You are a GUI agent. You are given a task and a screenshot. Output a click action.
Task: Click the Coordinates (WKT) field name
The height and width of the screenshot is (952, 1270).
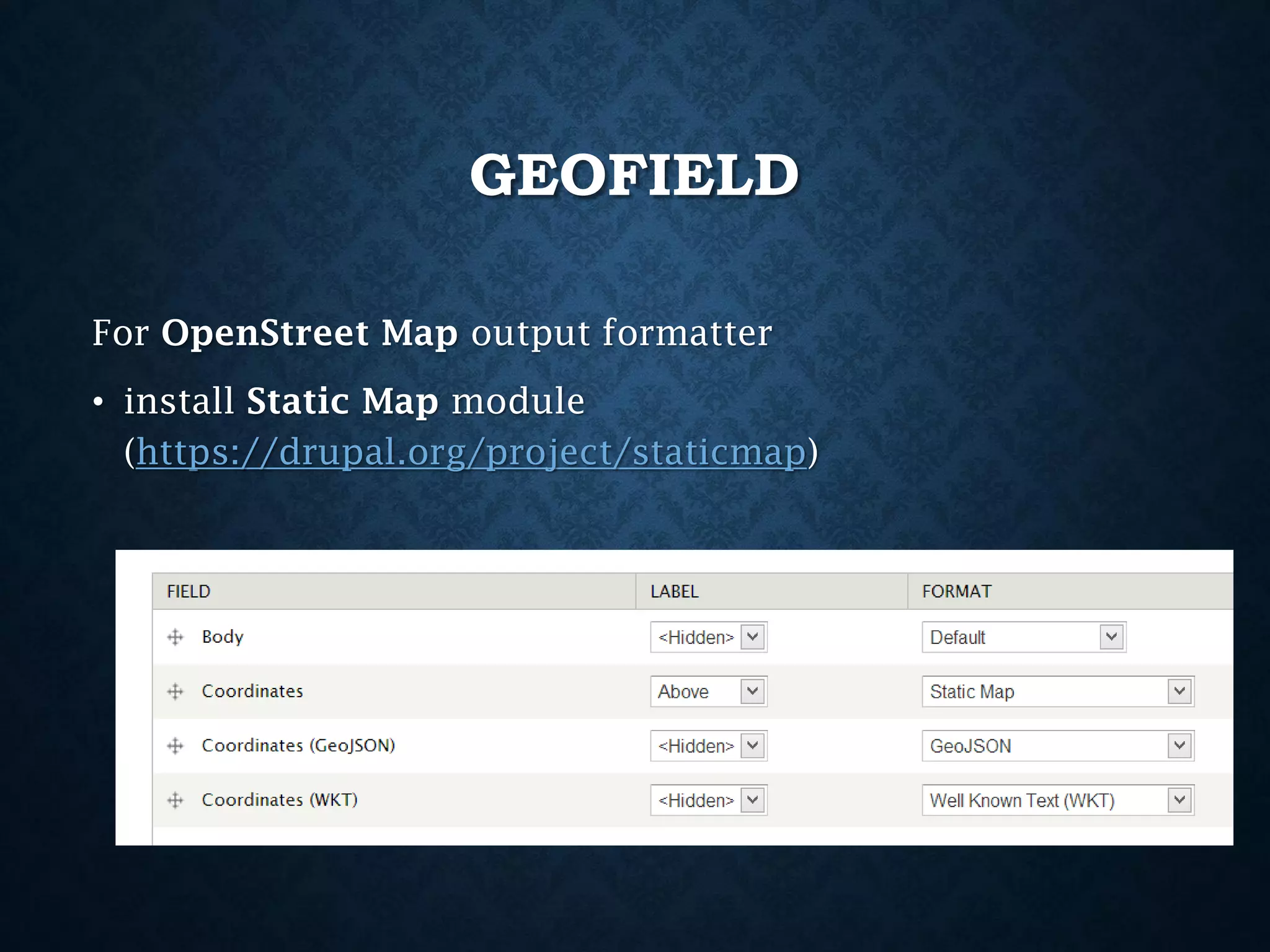tap(280, 800)
